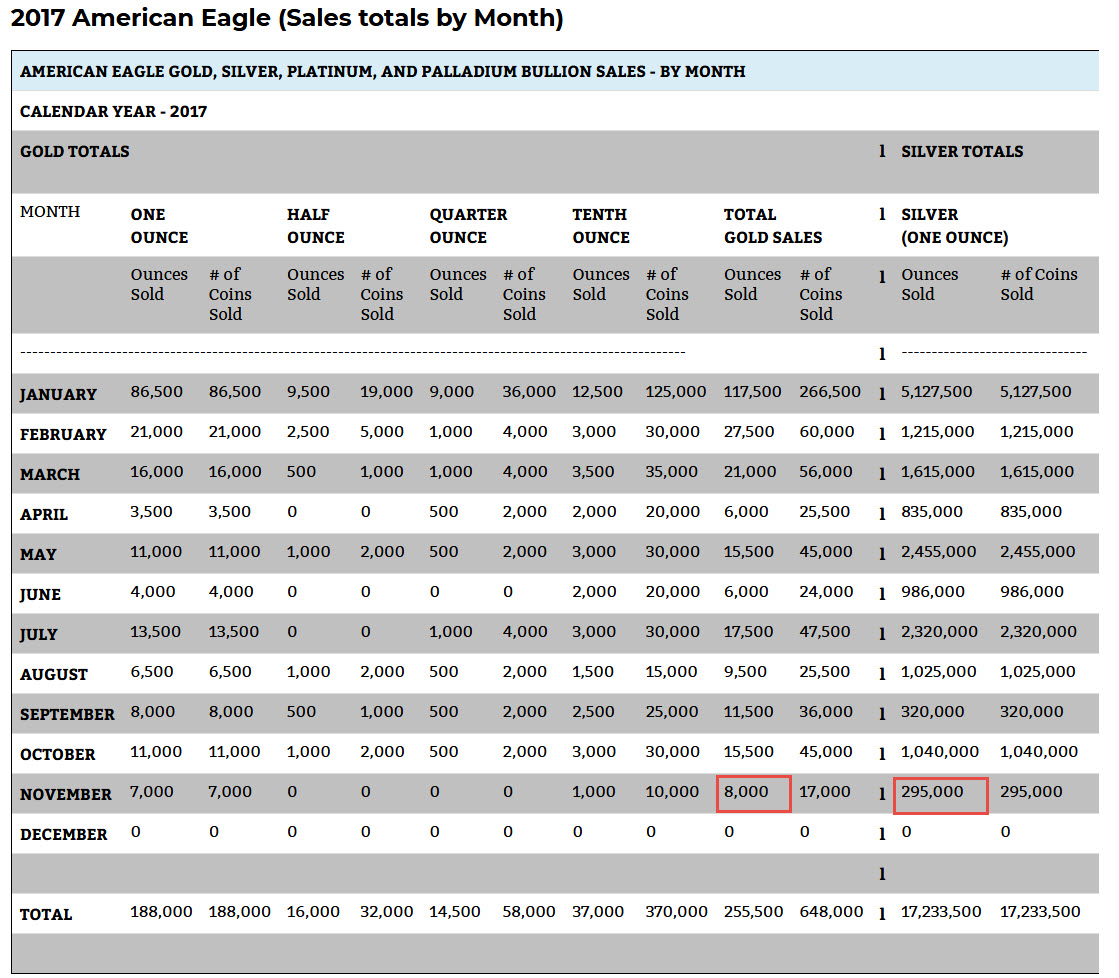Viewport: 1119px width, 978px height.
Task: Click June silver ounces sold value 986,000
Action: pos(932,592)
